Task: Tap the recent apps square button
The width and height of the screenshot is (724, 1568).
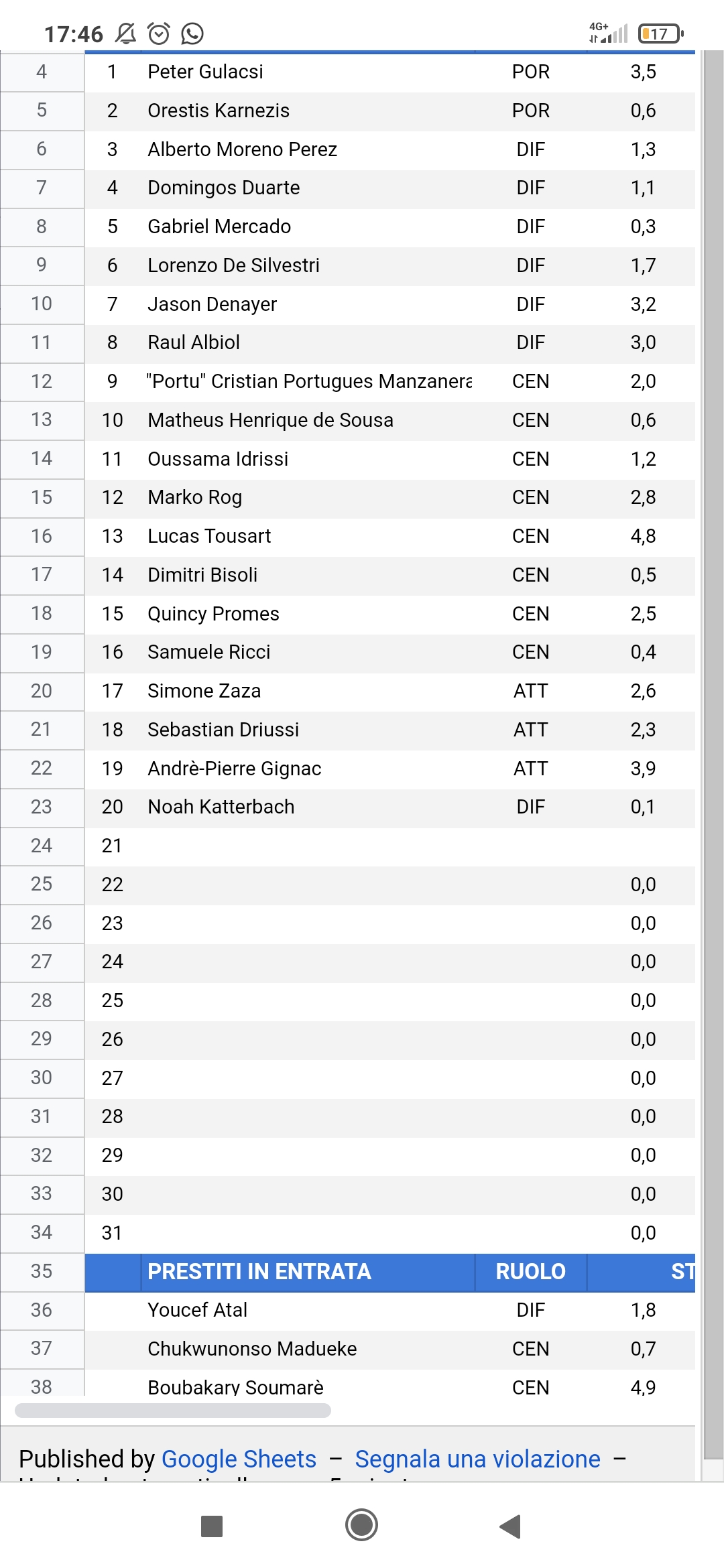Action: point(212,1526)
